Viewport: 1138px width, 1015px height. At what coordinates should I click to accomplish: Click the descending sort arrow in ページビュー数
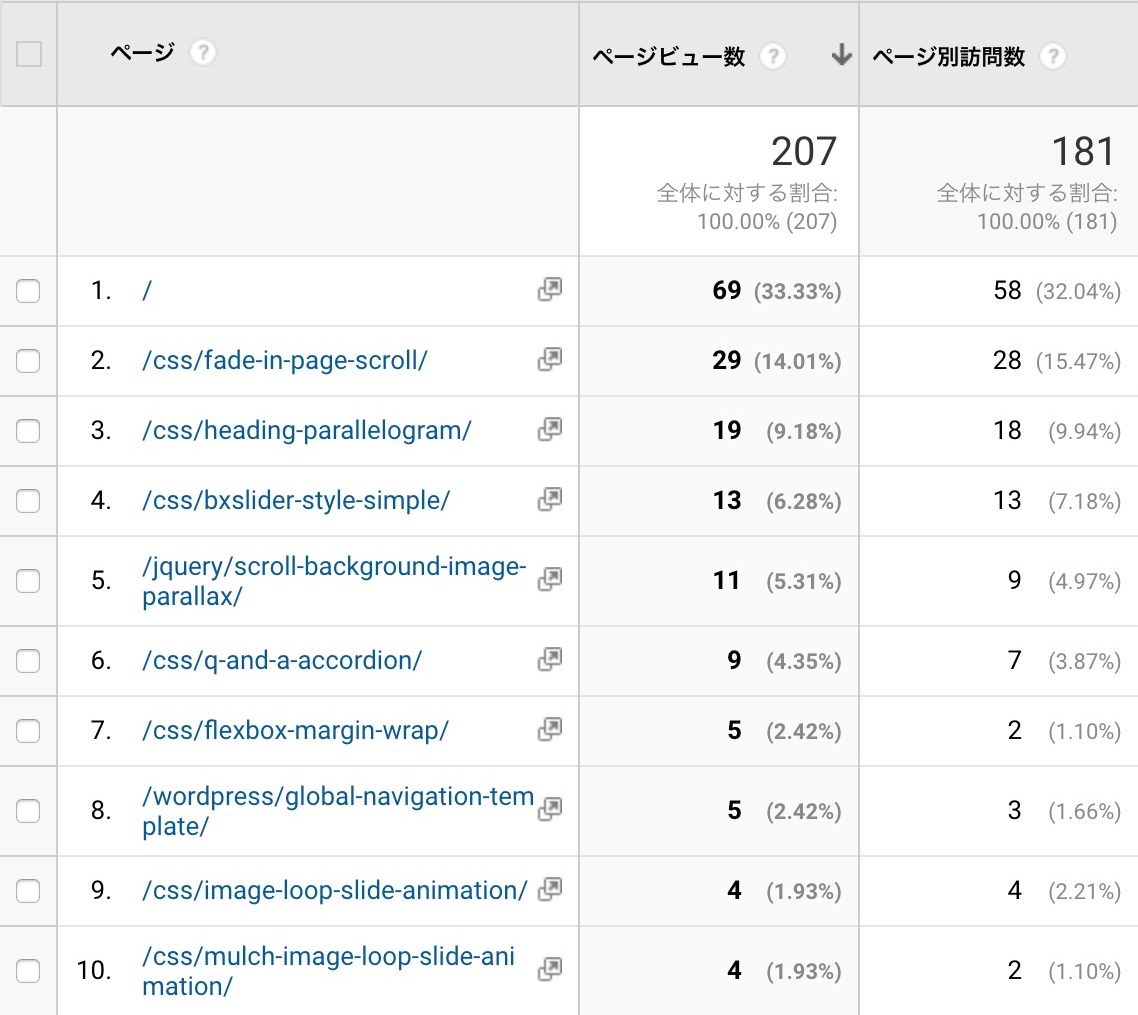click(x=841, y=54)
